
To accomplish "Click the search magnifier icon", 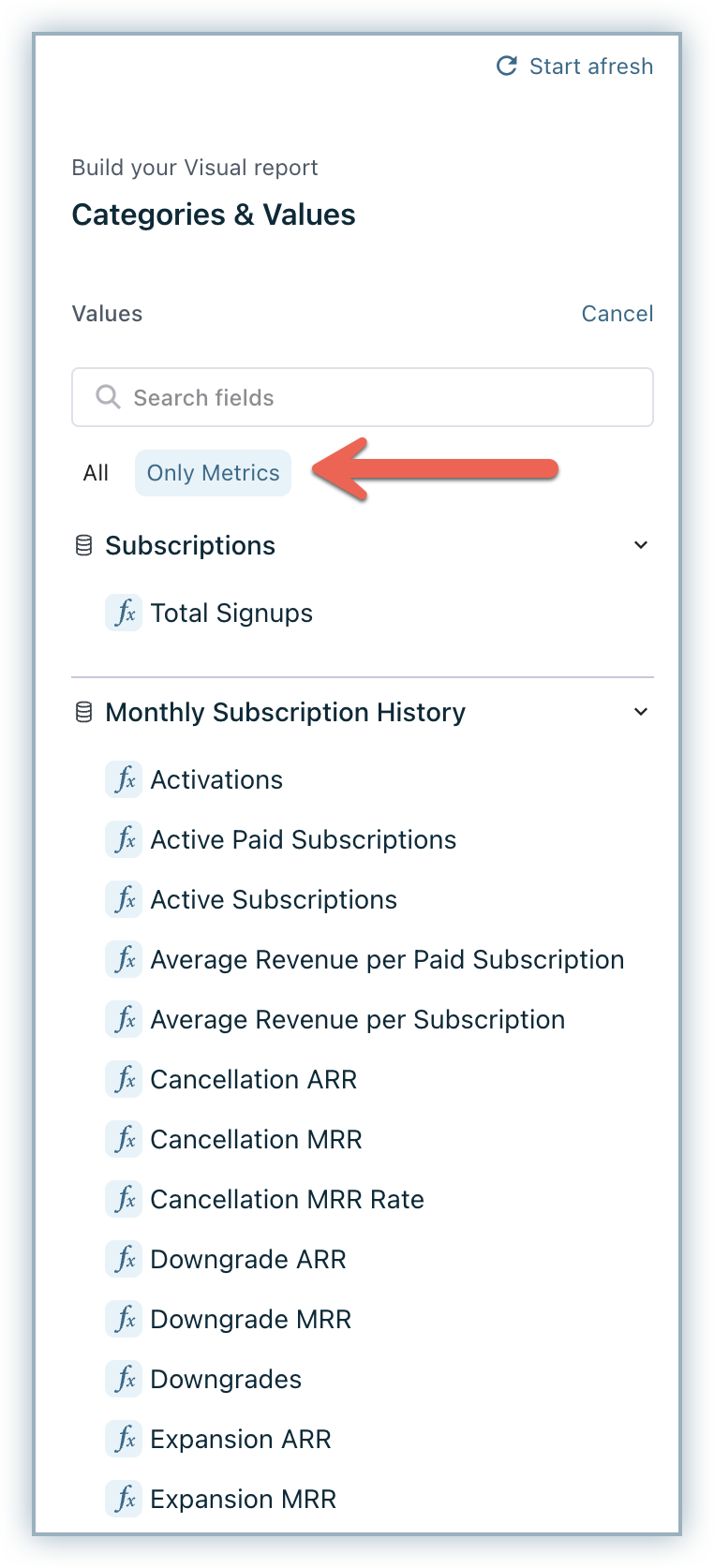I will 109,397.
